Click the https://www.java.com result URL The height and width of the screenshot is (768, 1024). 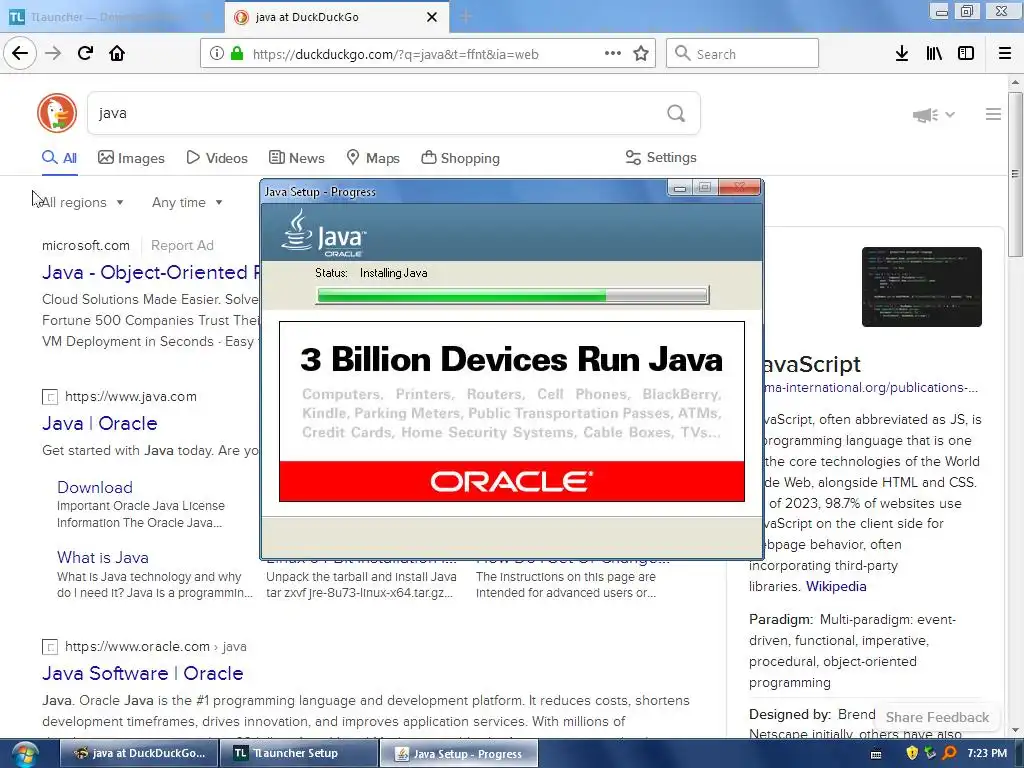[131, 396]
